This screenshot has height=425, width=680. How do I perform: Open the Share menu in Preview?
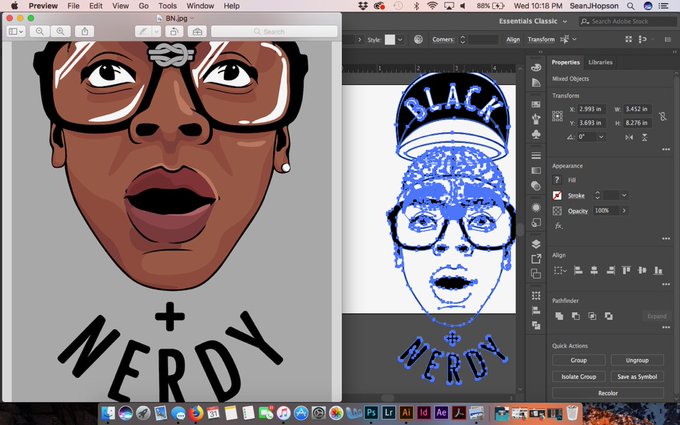tap(85, 31)
